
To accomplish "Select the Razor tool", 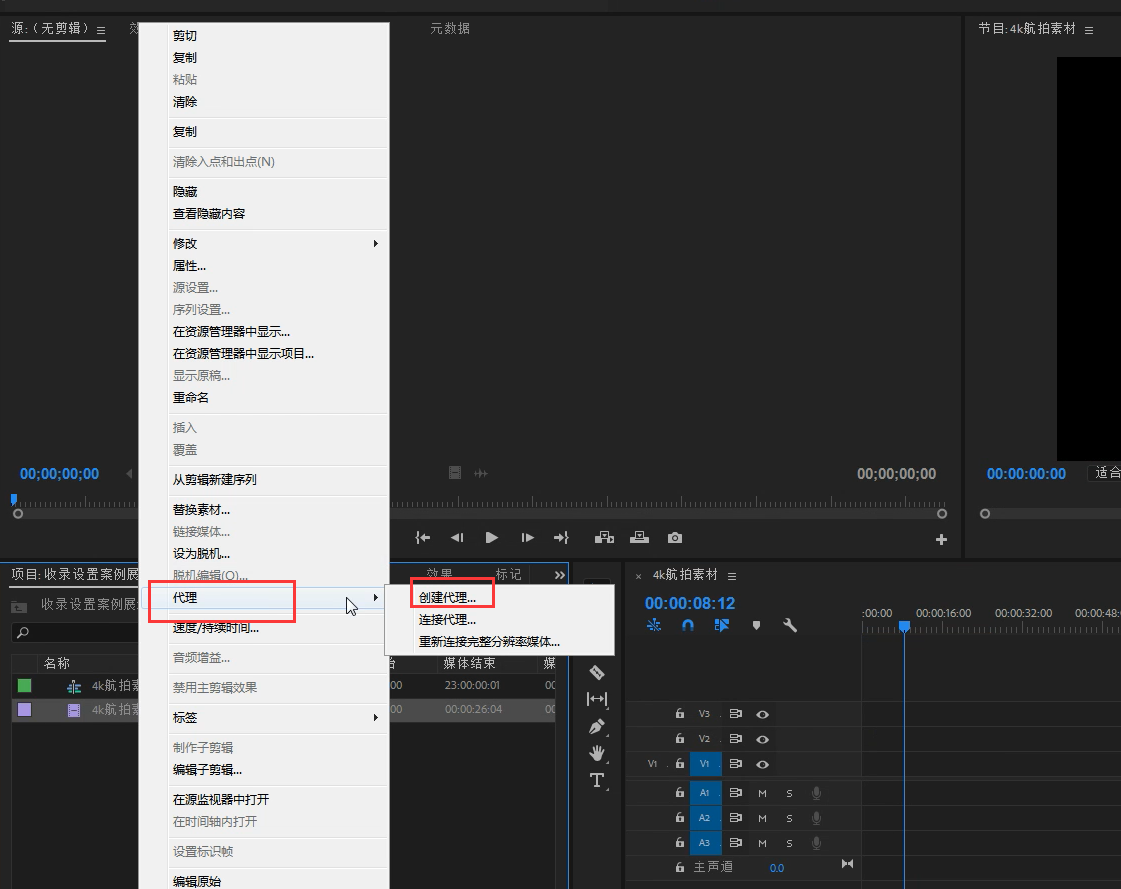I will (597, 673).
